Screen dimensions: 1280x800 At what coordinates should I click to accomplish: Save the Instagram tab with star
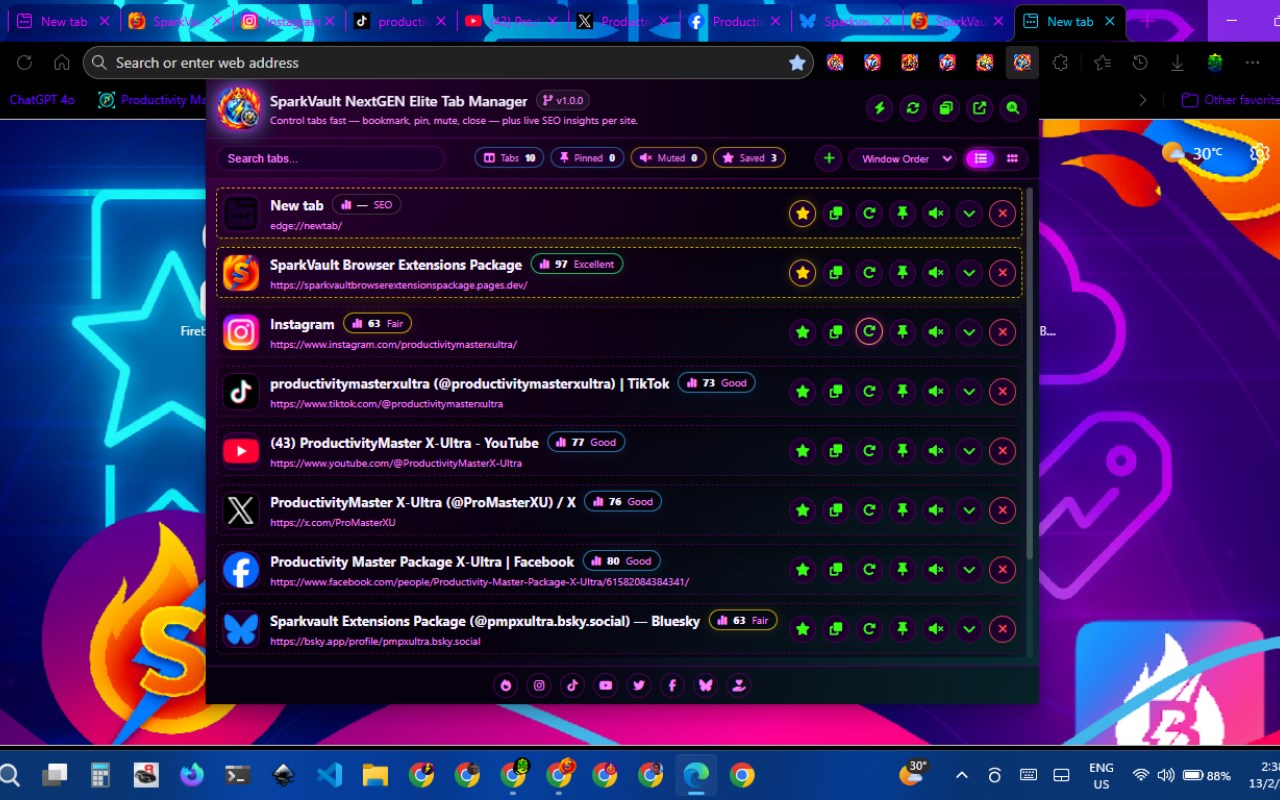(x=802, y=332)
